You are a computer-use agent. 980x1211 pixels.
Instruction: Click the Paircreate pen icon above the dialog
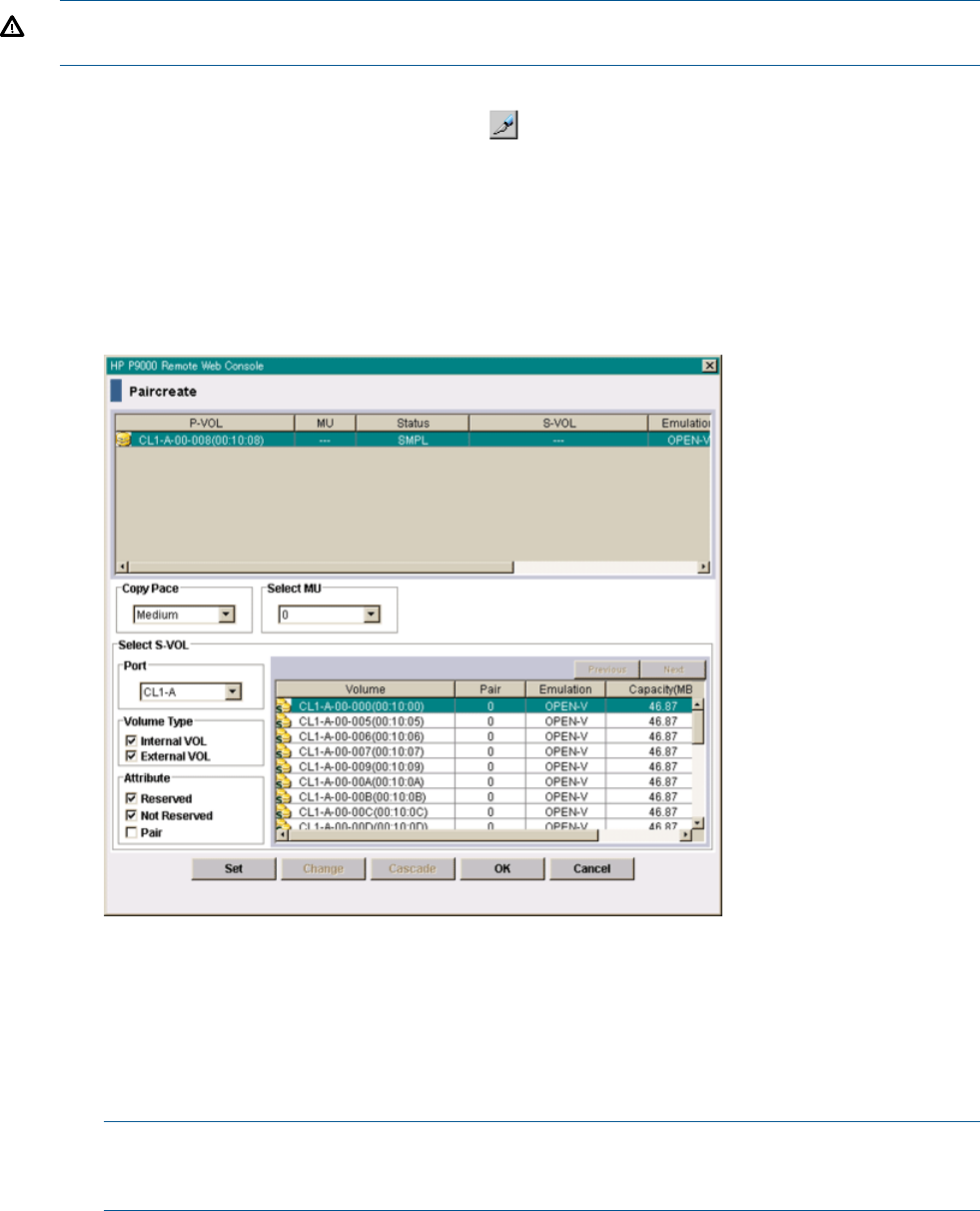click(x=504, y=126)
